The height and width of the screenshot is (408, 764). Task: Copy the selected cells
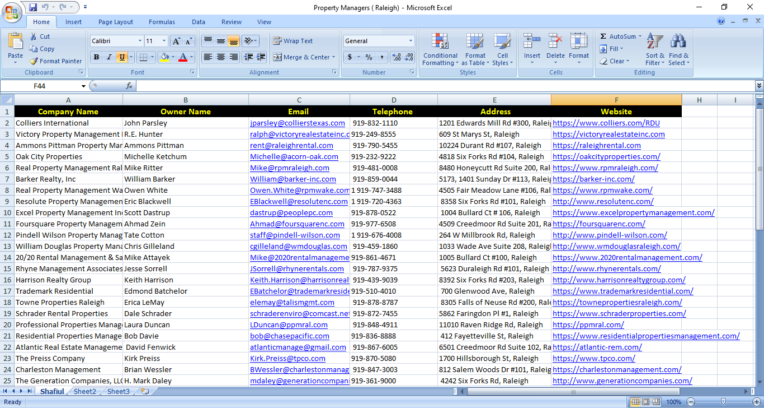(42, 49)
